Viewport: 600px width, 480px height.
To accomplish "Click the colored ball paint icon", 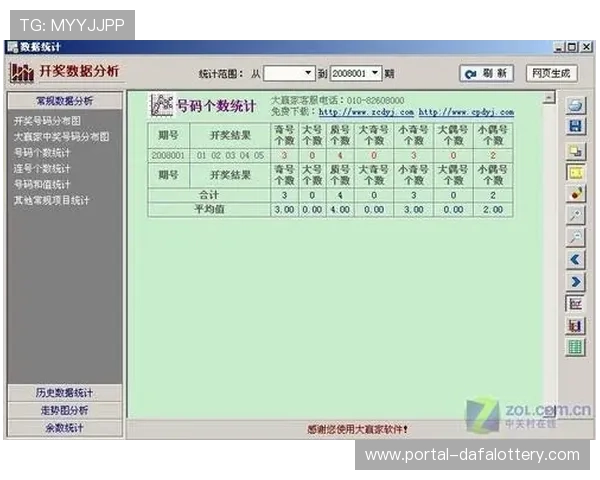I will coord(576,194).
